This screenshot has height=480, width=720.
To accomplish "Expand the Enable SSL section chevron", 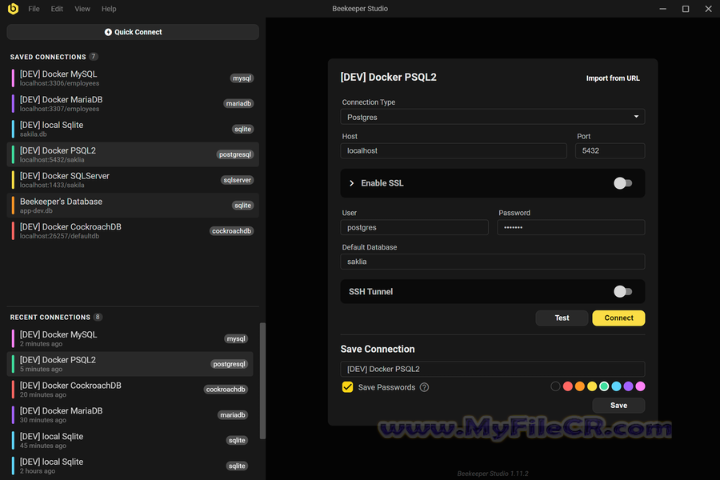I will 352,183.
